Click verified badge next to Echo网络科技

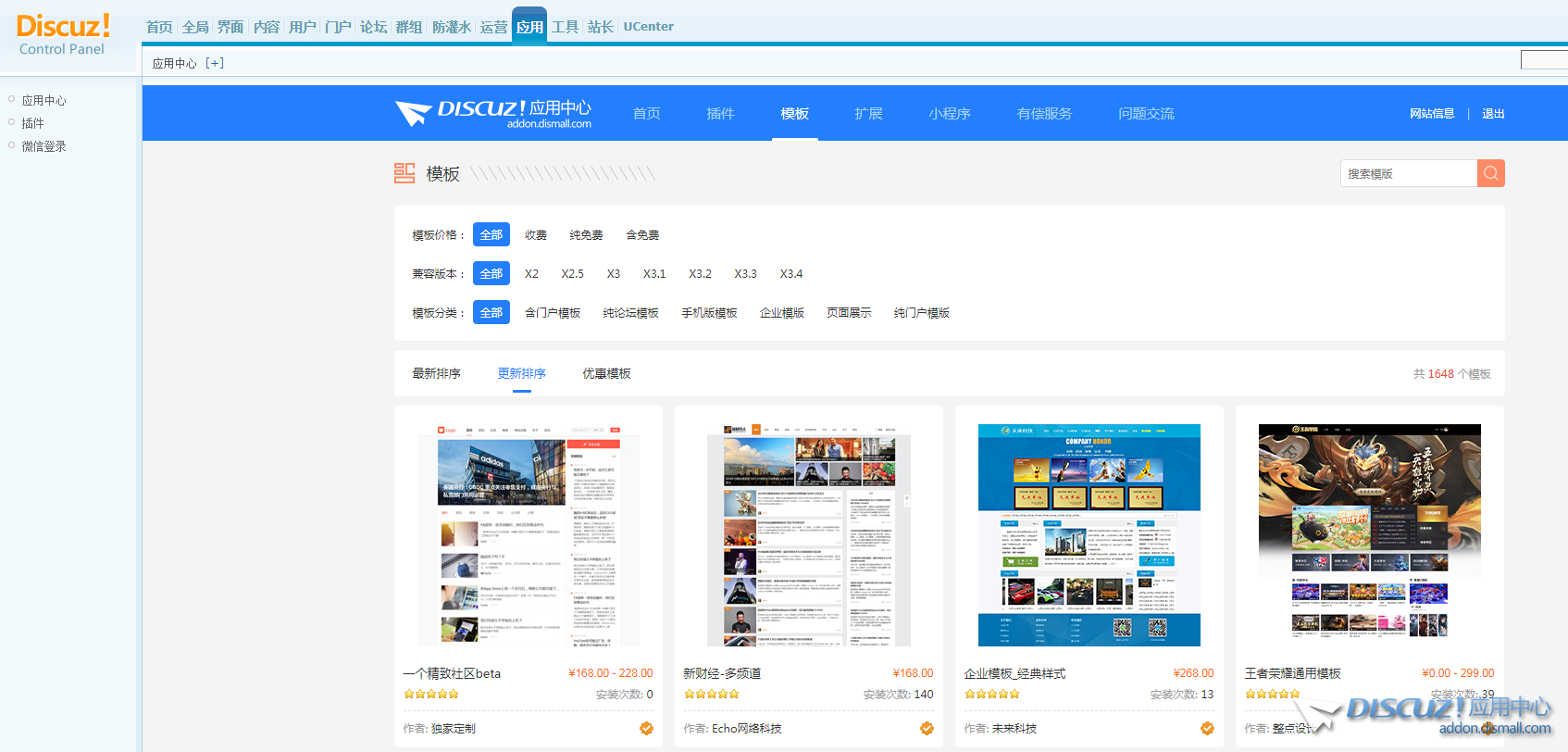927,729
